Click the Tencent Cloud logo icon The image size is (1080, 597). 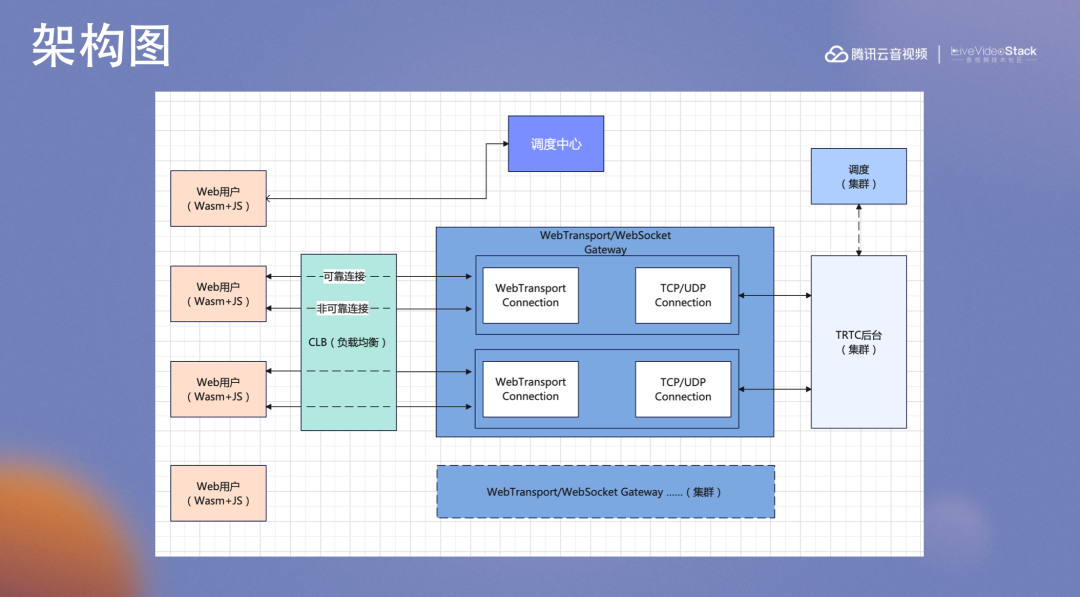click(836, 54)
